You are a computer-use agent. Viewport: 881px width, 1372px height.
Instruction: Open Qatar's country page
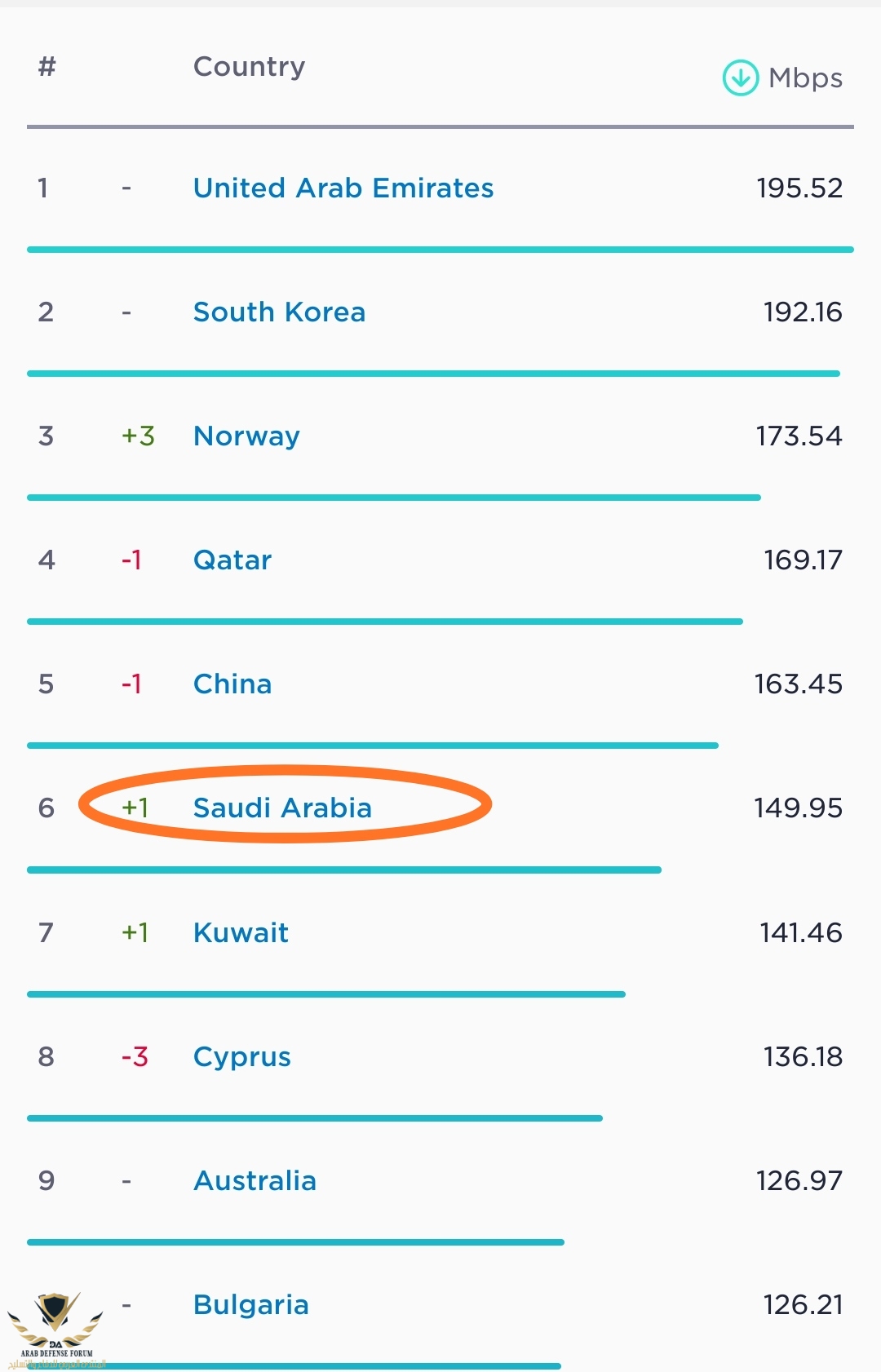pos(232,560)
